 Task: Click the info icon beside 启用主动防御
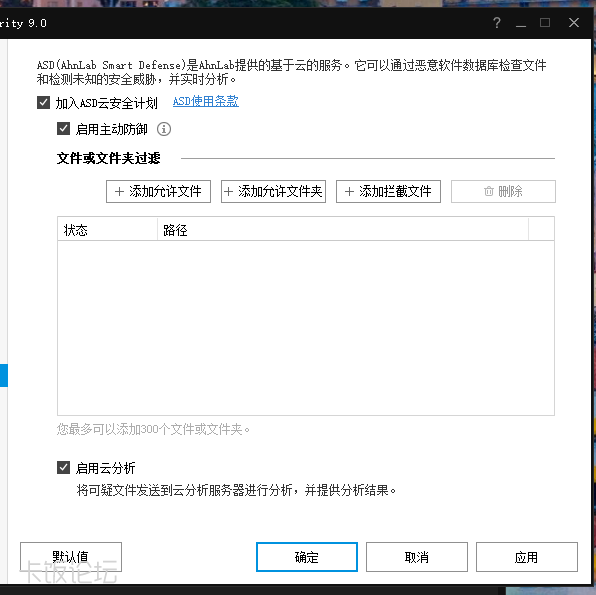click(164, 129)
